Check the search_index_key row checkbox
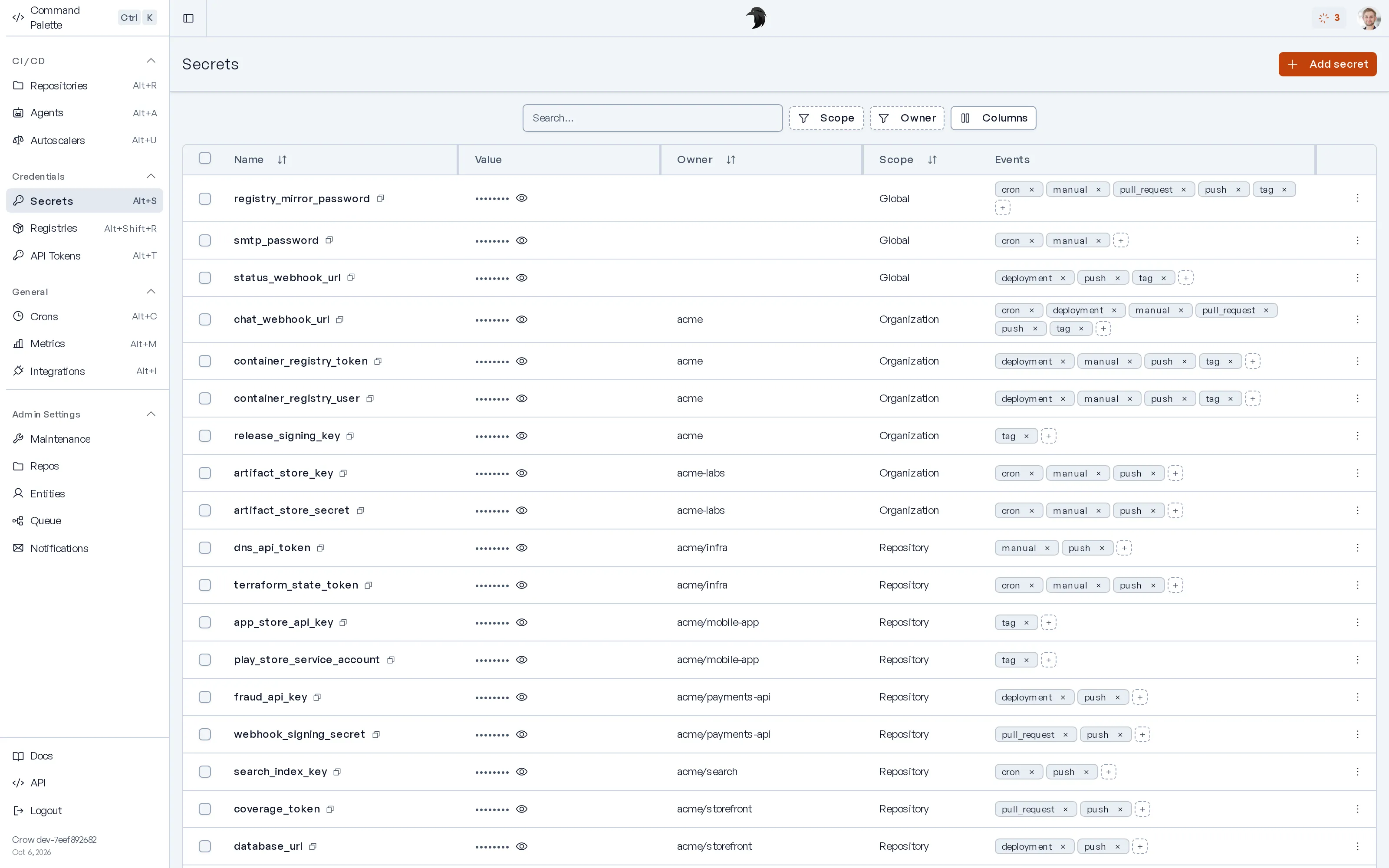 tap(205, 772)
